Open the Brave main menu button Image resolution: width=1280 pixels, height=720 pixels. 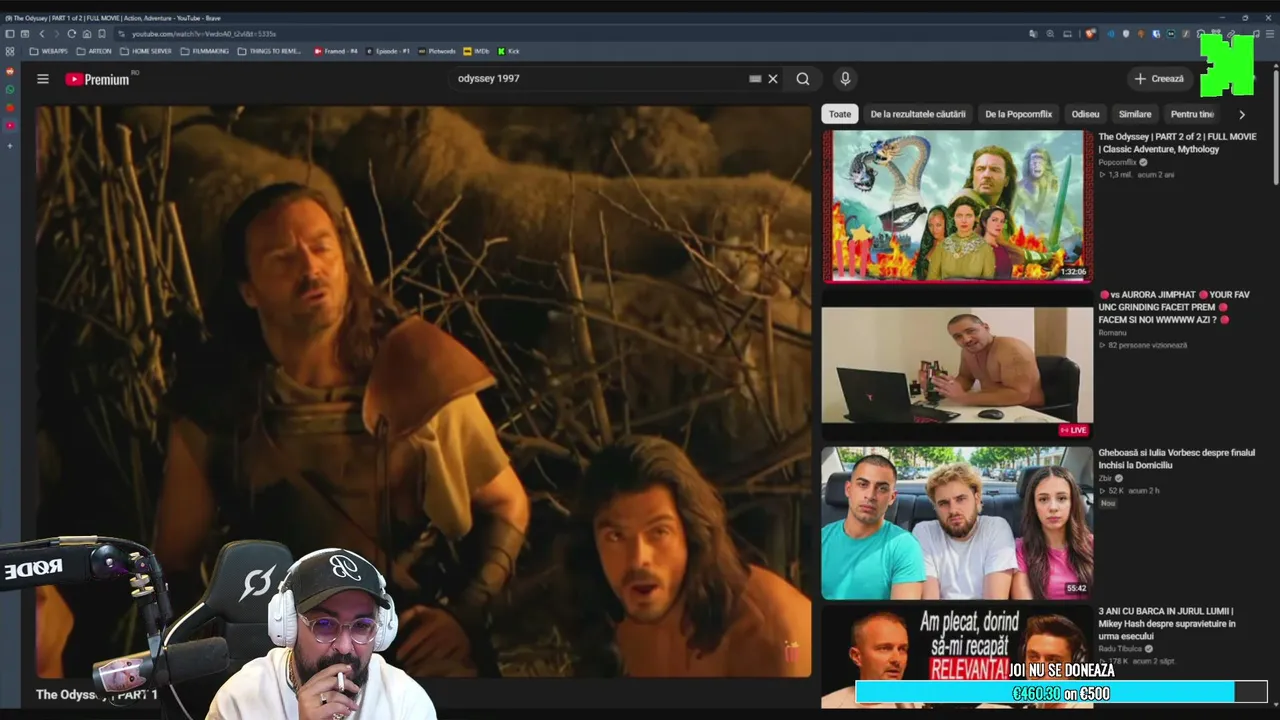(x=1271, y=34)
